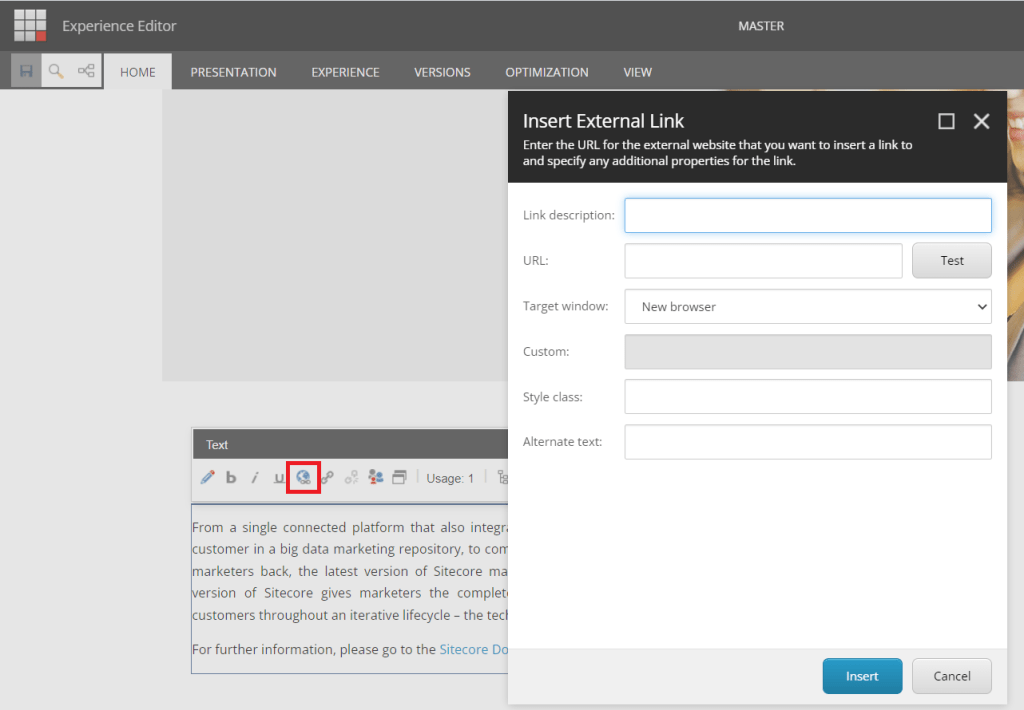
Task: Click Cancel in the link dialog
Action: [951, 676]
